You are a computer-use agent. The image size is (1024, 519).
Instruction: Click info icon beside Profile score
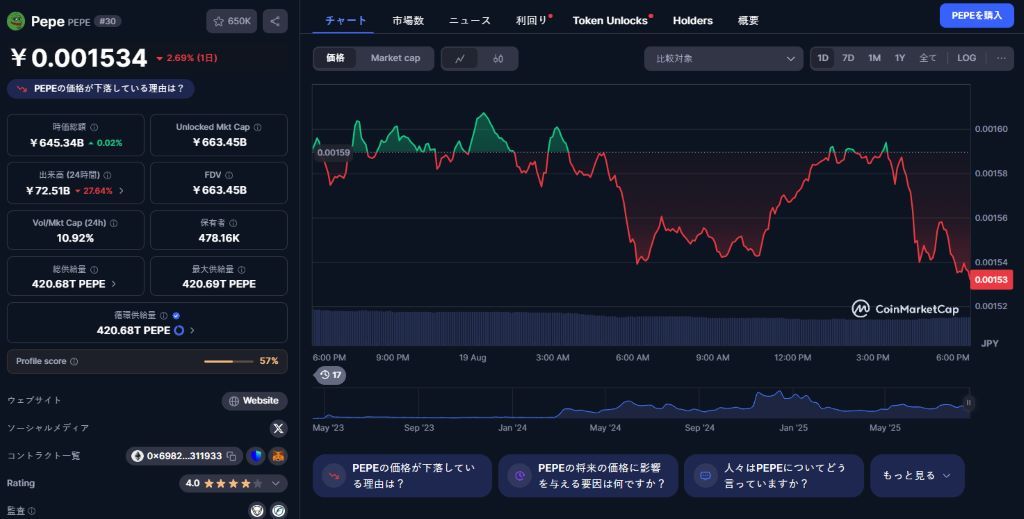(x=74, y=361)
